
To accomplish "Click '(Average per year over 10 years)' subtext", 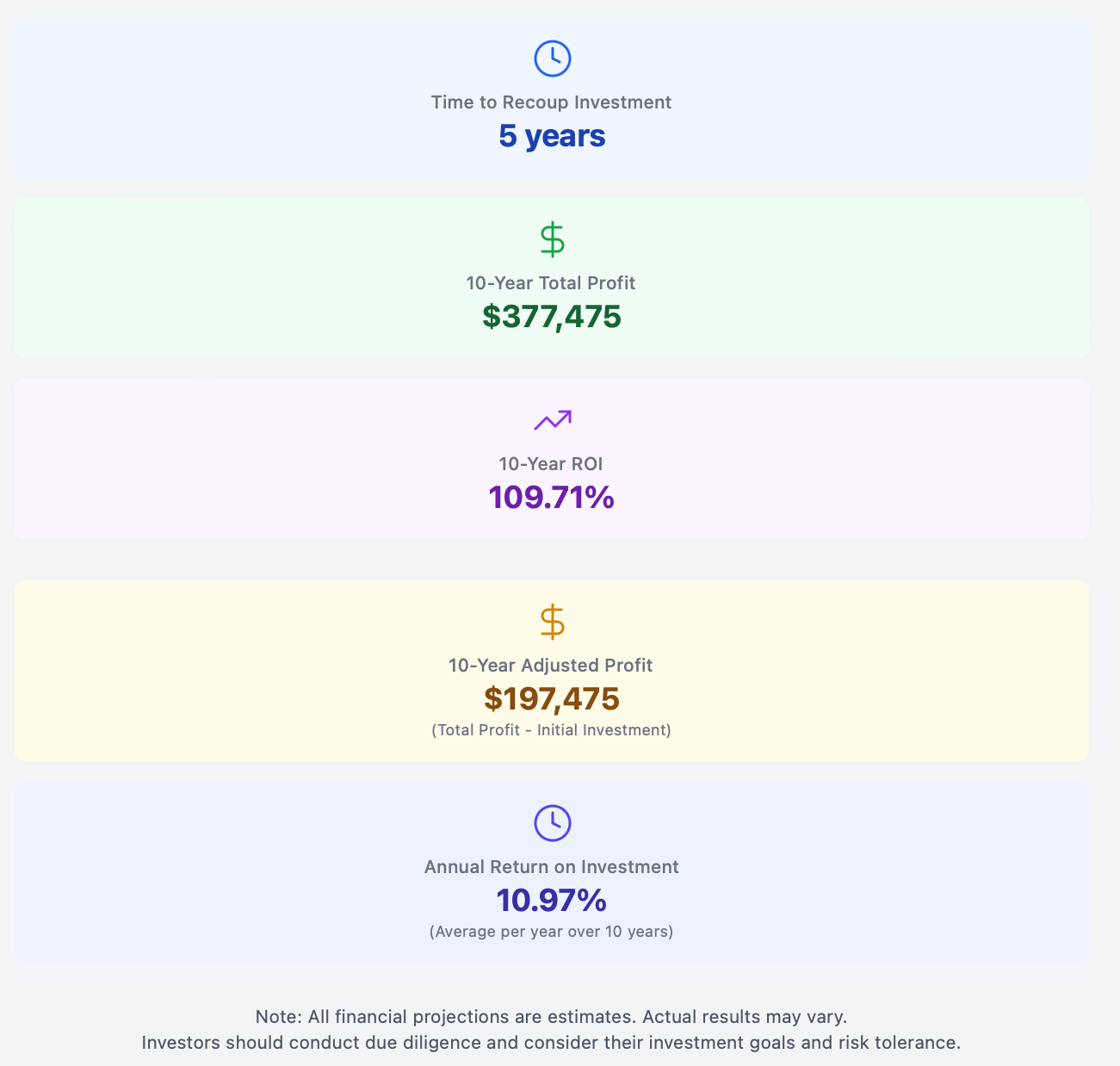I will 551,932.
